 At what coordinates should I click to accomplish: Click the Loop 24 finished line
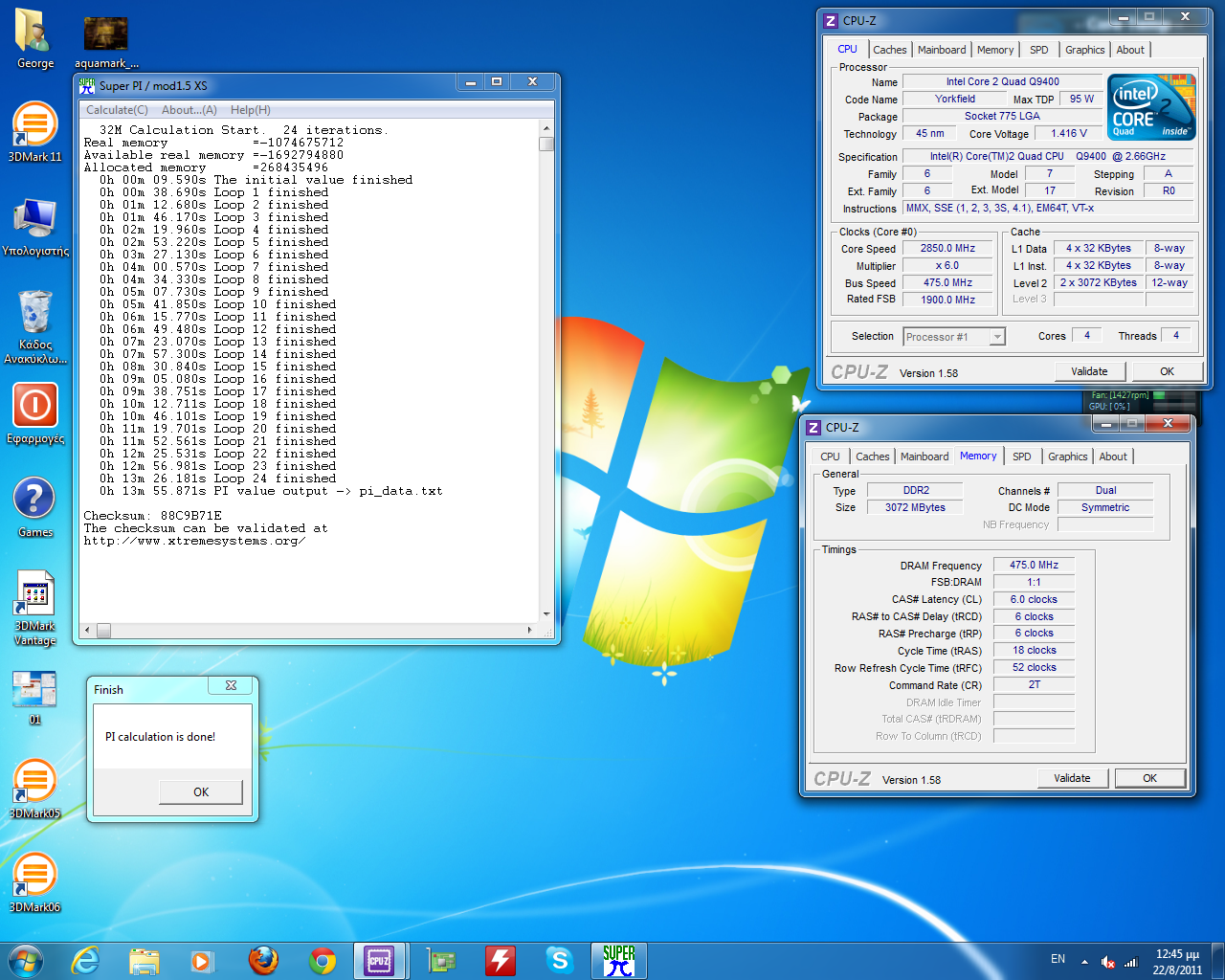tap(218, 479)
